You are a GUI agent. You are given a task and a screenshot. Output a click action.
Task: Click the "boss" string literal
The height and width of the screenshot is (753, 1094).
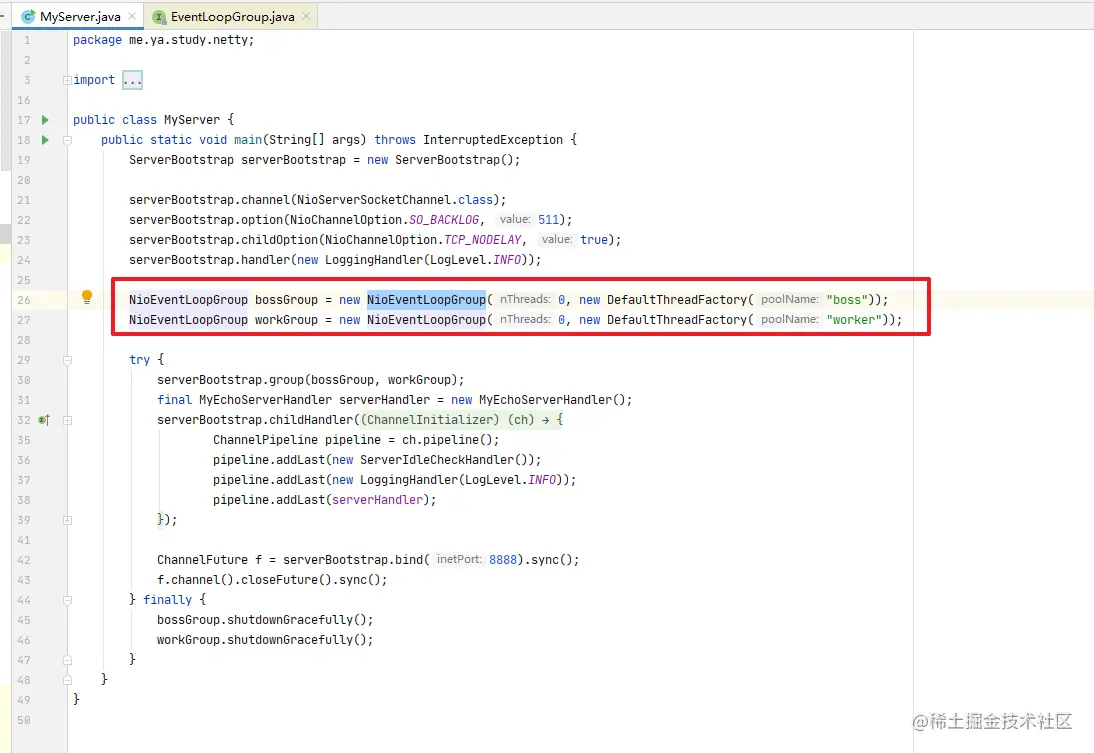[847, 300]
